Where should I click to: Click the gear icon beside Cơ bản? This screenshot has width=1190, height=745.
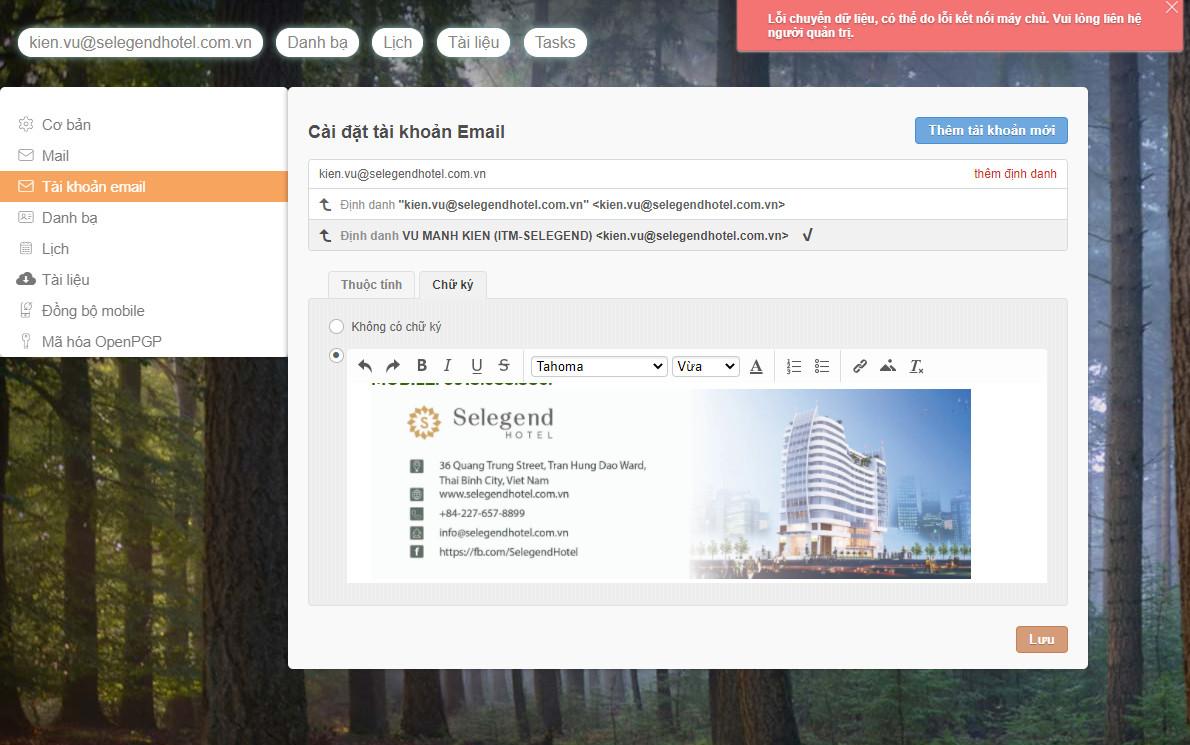pos(26,124)
